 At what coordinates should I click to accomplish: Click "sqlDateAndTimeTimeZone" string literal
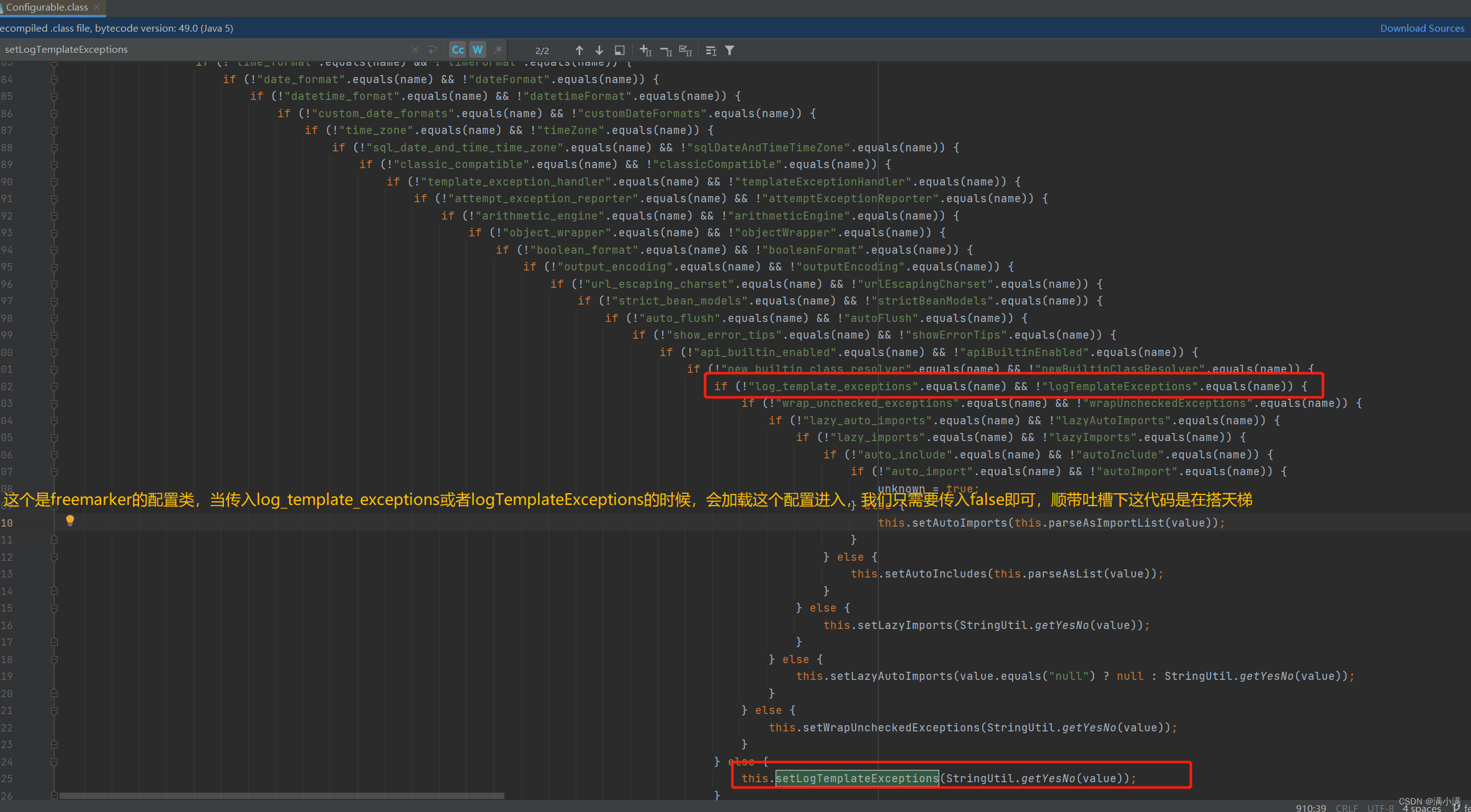click(x=769, y=148)
